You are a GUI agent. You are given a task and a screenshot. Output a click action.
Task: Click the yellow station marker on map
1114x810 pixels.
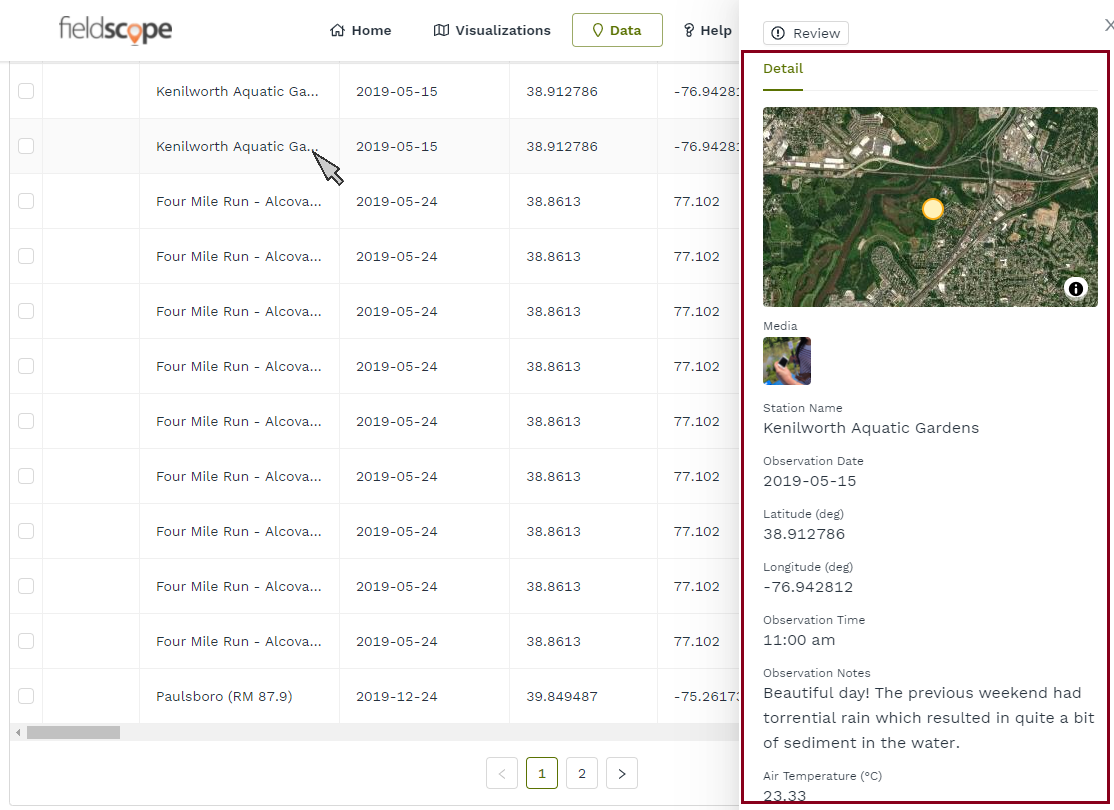click(932, 209)
